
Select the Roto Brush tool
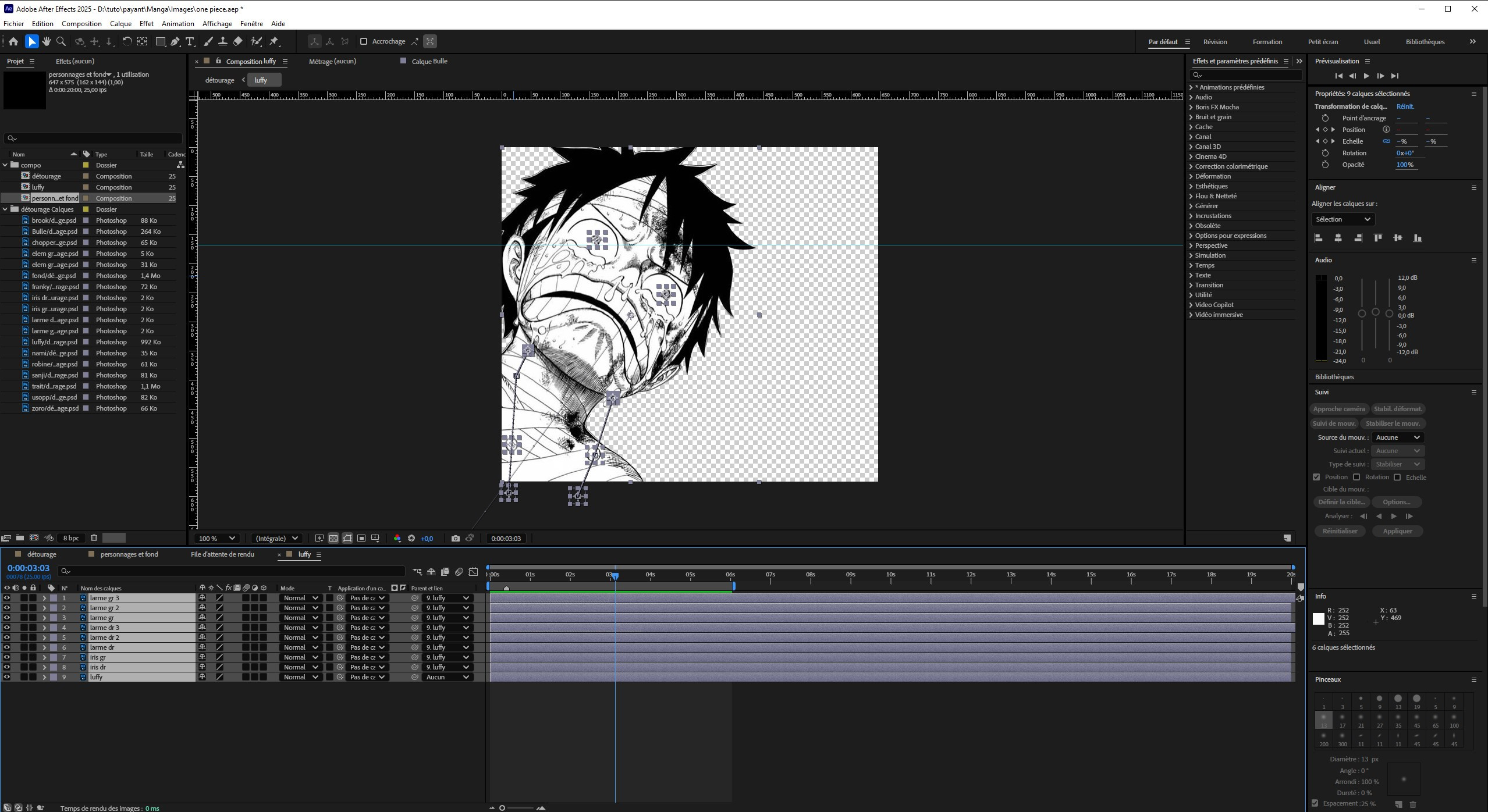(256, 41)
